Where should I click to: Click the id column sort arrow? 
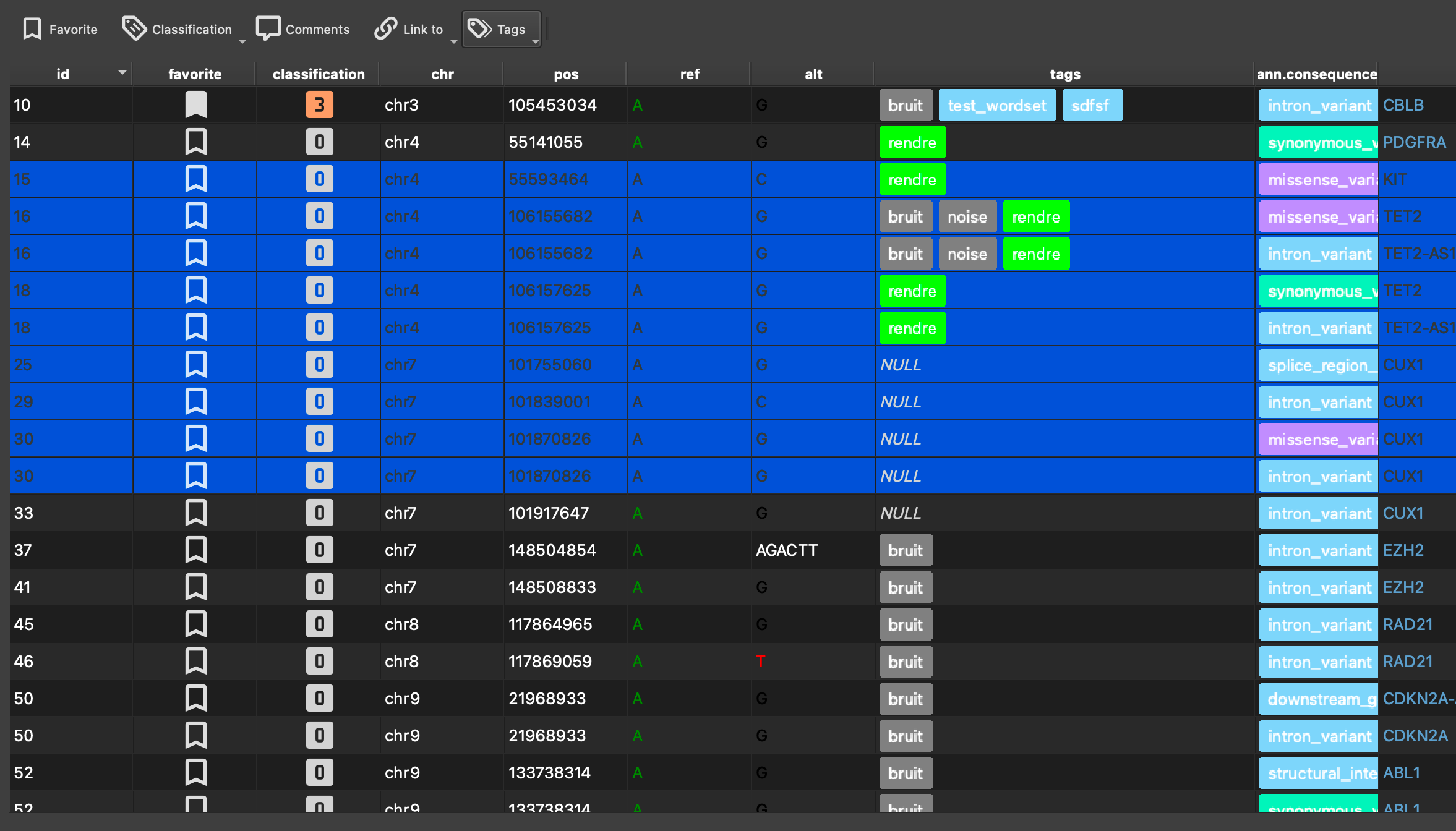(x=122, y=72)
